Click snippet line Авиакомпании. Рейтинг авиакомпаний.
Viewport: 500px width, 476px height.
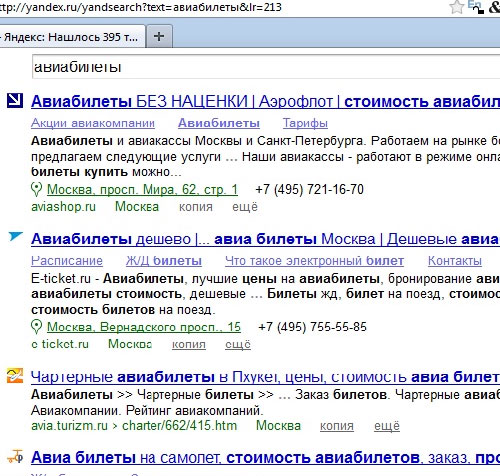[x=147, y=410]
